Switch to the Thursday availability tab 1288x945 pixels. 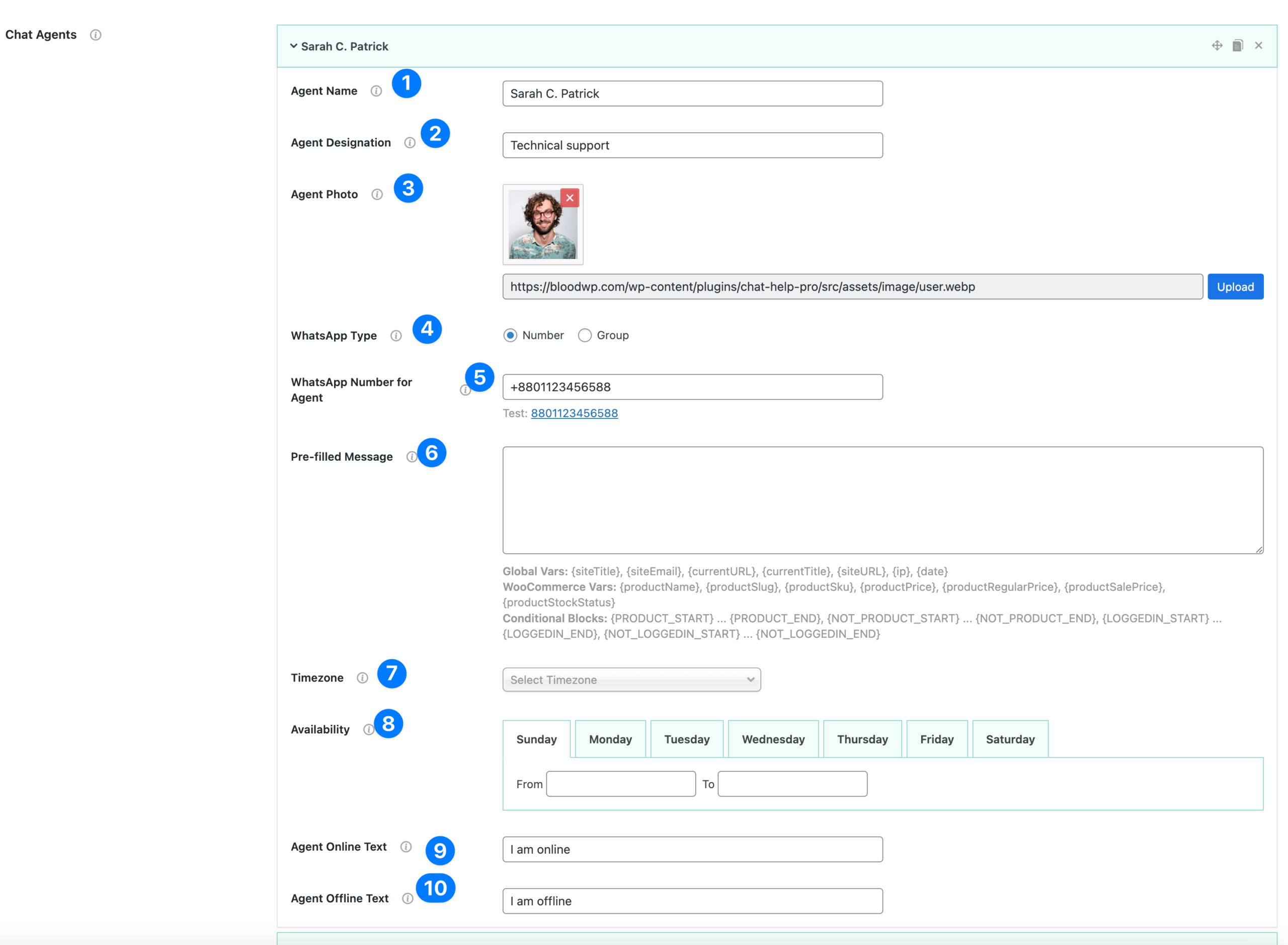pyautogui.click(x=862, y=739)
